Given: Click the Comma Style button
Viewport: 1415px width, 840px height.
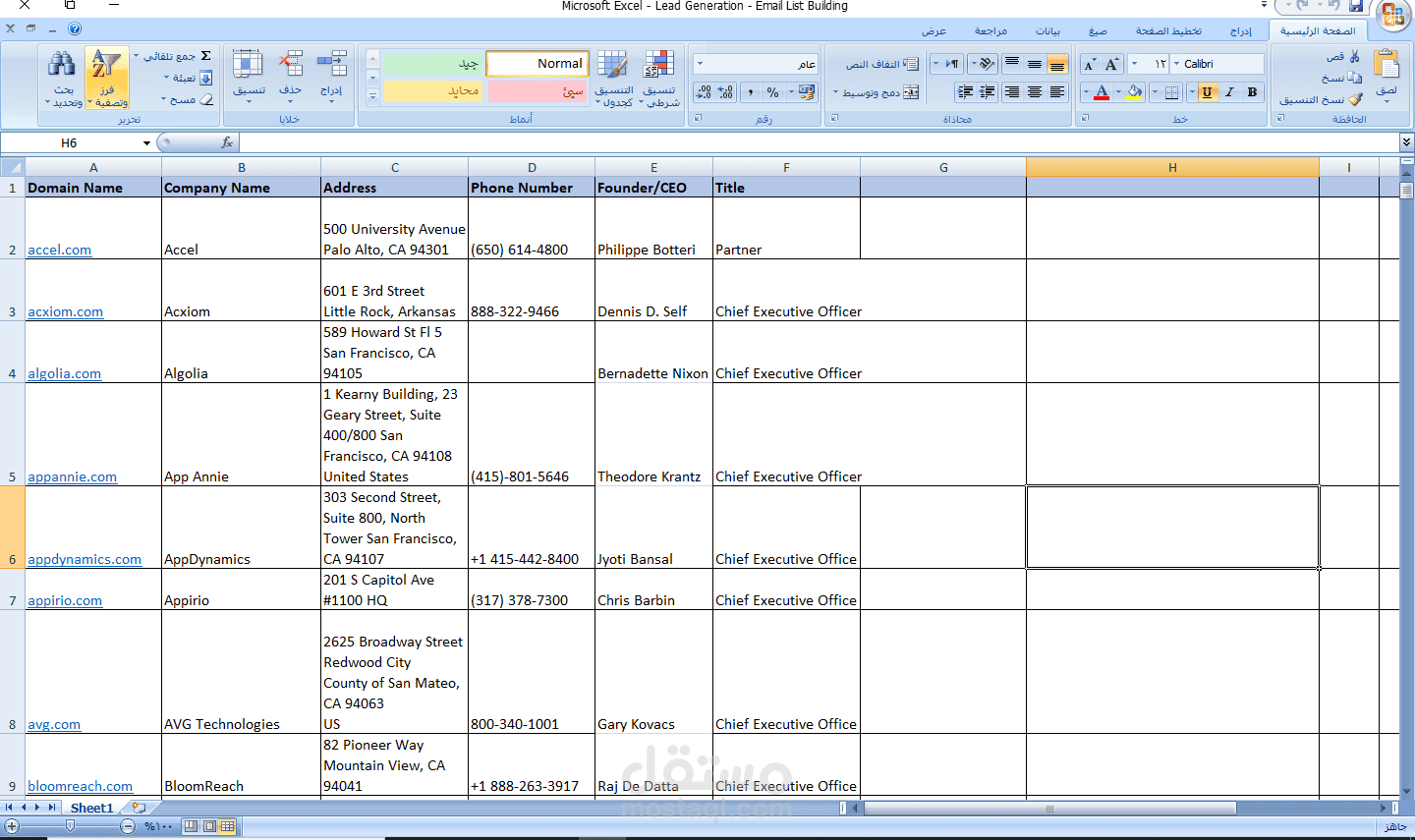Looking at the screenshot, I should (751, 92).
